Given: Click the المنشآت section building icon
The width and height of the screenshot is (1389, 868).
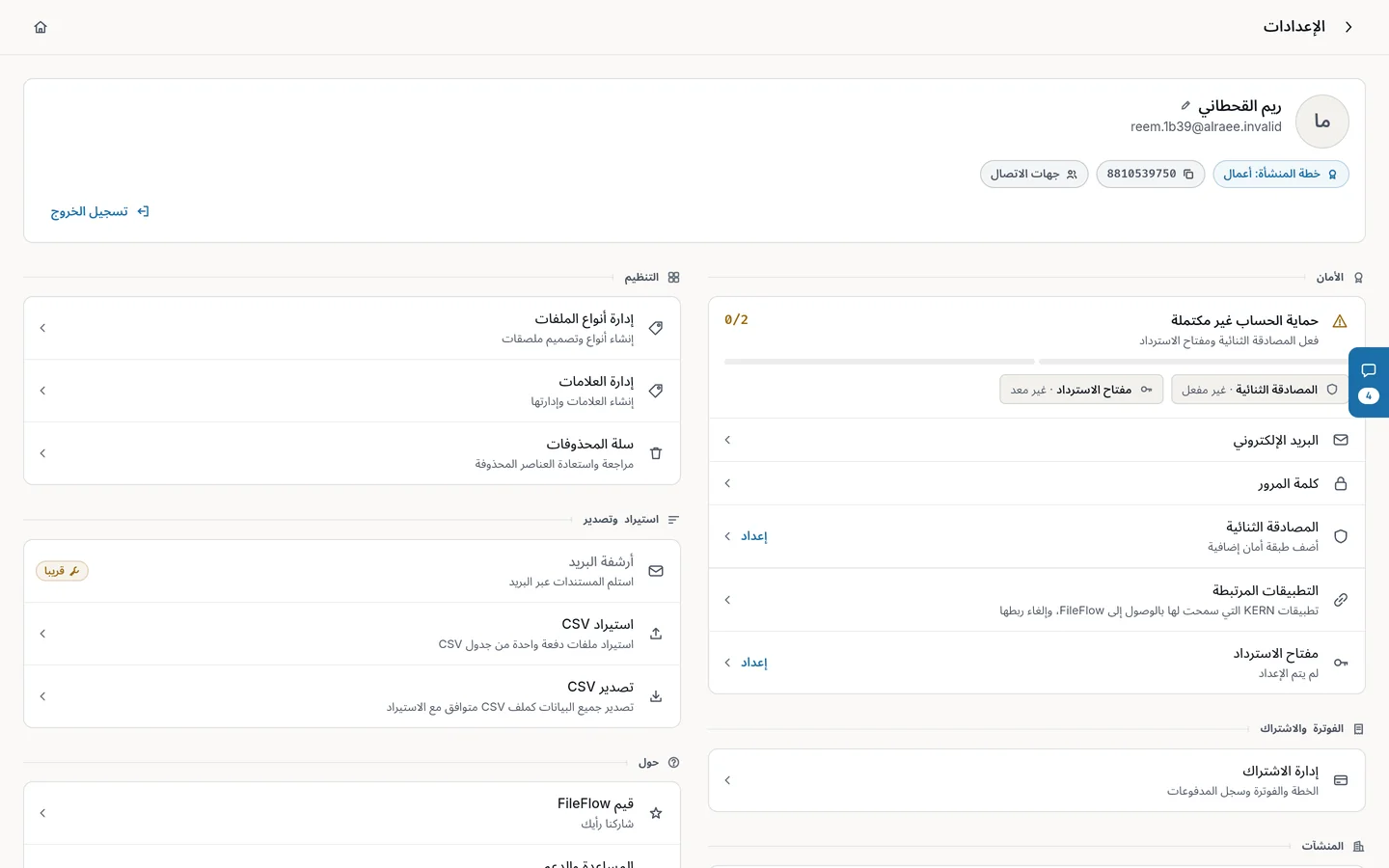Looking at the screenshot, I should pos(1358,846).
